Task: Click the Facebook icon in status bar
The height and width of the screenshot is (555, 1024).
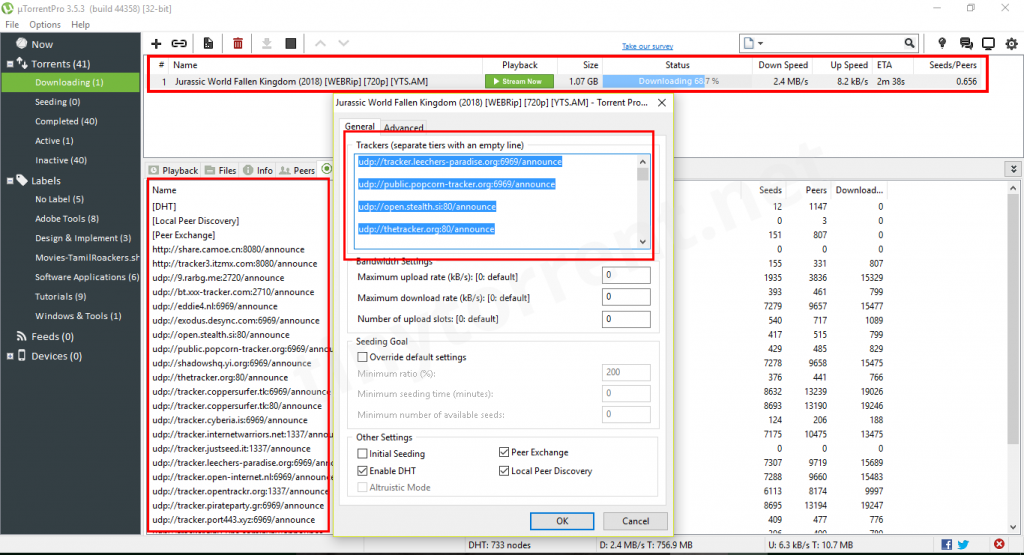Action: tap(946, 544)
